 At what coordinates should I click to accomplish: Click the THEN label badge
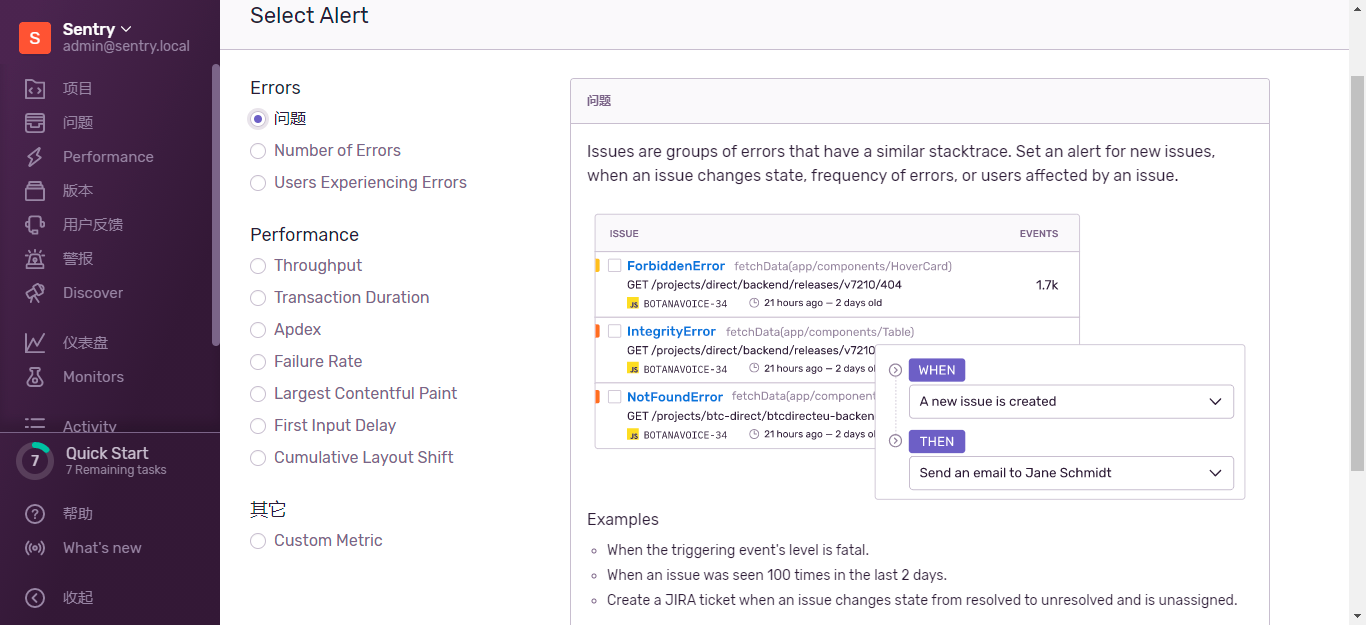pyautogui.click(x=937, y=441)
